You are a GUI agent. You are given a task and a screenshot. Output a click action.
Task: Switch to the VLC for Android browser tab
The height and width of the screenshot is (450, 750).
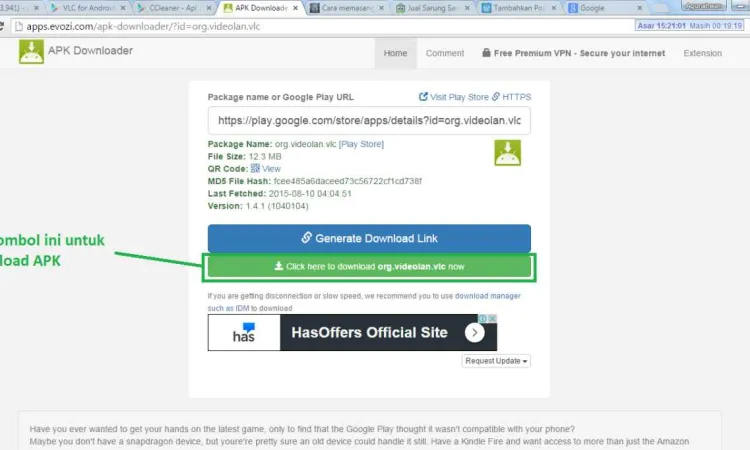(89, 8)
